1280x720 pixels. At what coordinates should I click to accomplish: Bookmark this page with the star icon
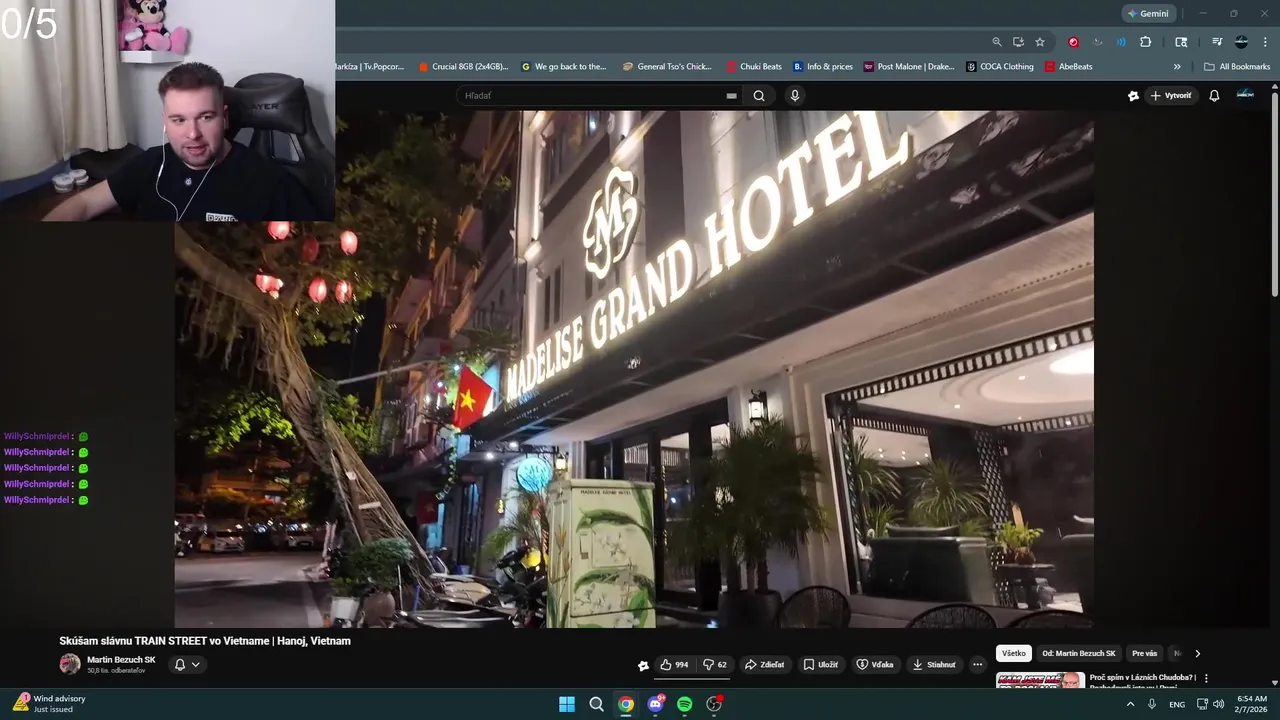[x=1040, y=42]
